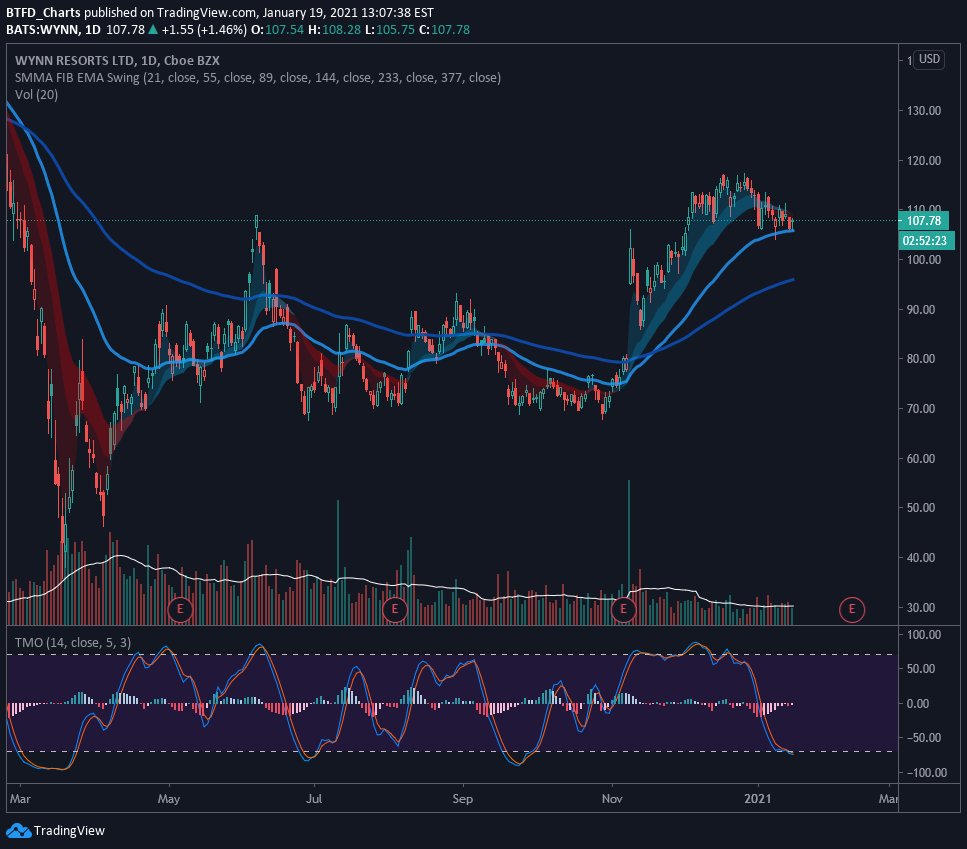Click the 70.00 price axis label
967x849 pixels.
point(920,409)
